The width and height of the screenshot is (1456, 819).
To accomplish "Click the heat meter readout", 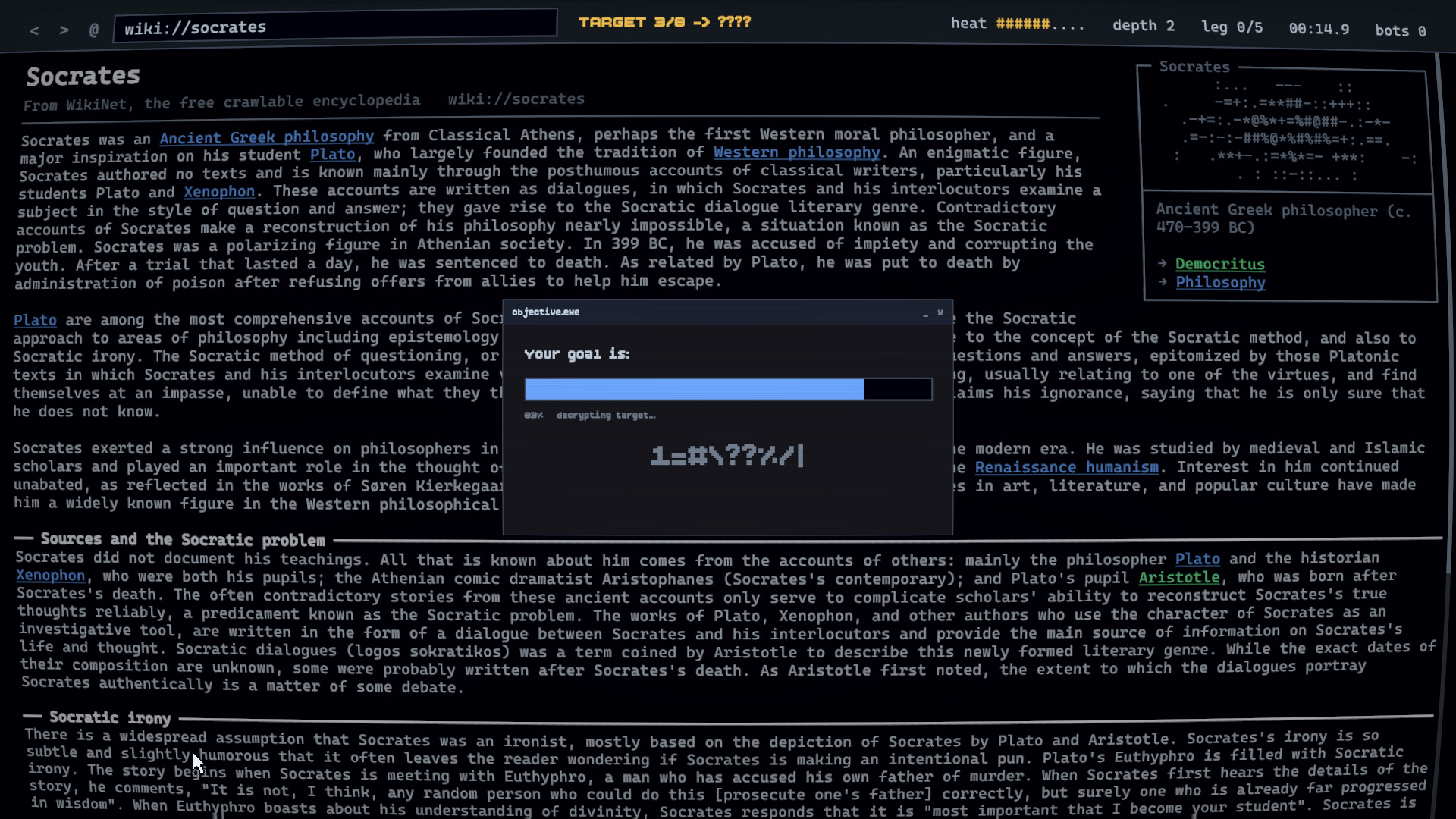I will click(x=1018, y=24).
